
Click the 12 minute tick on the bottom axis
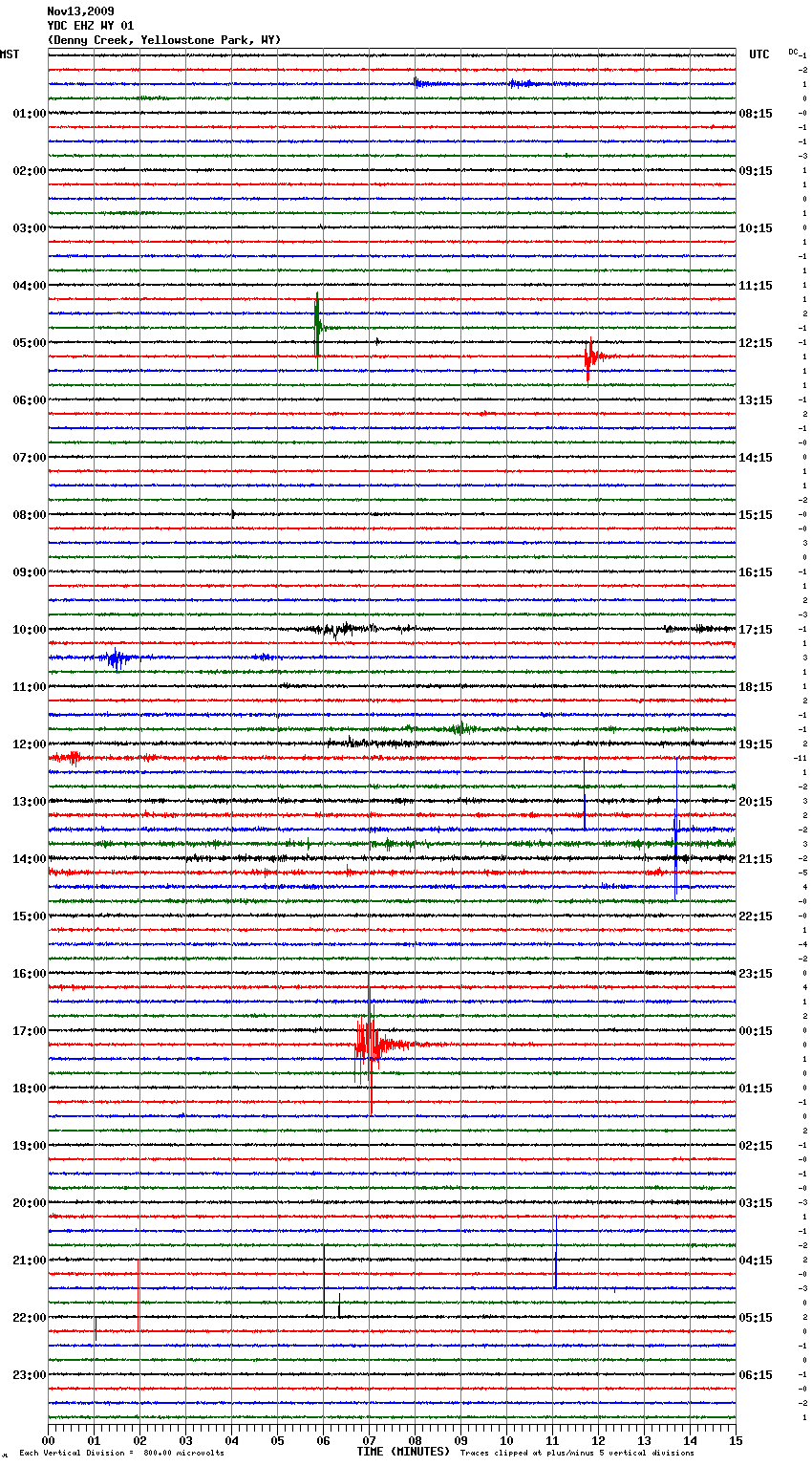pyautogui.click(x=599, y=1440)
